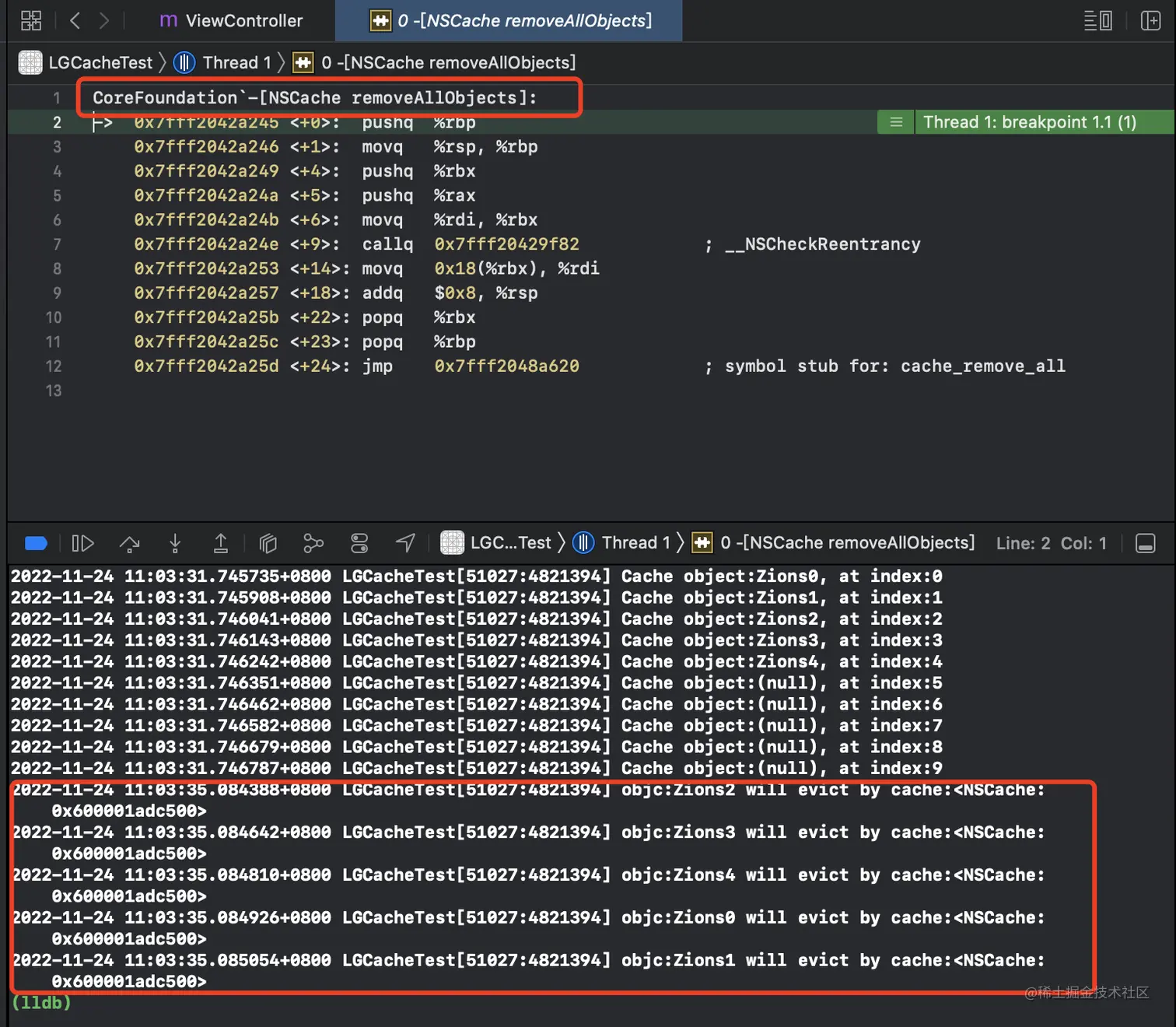This screenshot has height=1027, width=1176.
Task: Switch to the ViewController tab
Action: (x=231, y=20)
